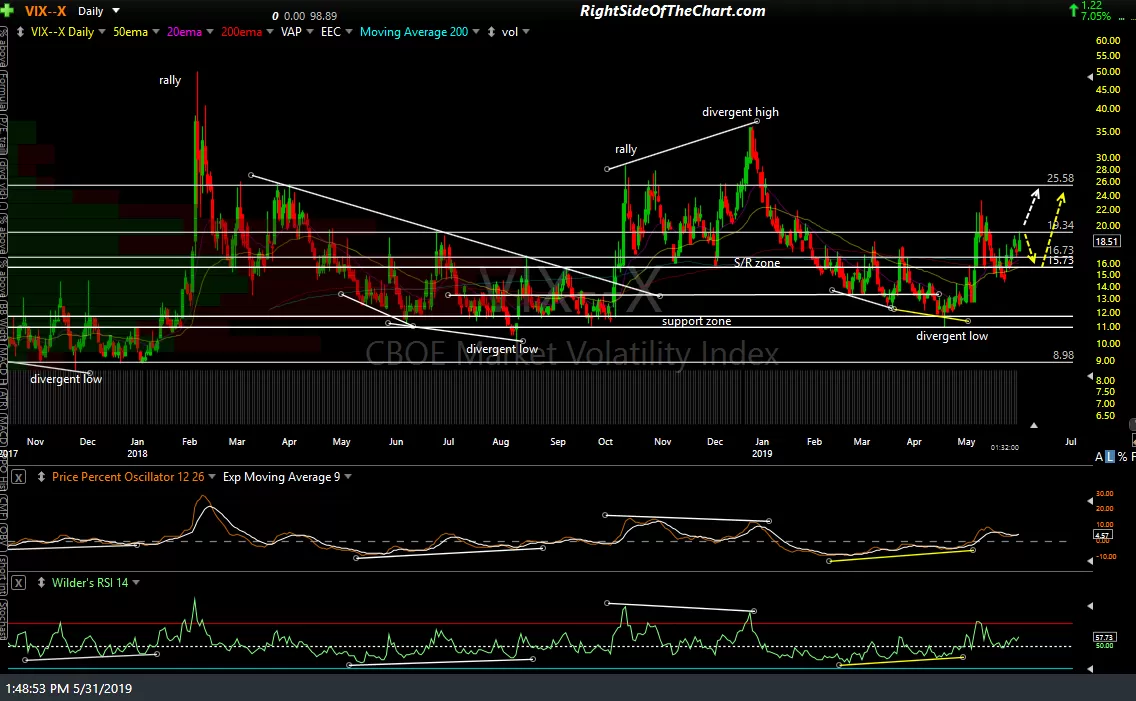Select the 16.73 price level label
This screenshot has height=701, width=1136.
1061,250
